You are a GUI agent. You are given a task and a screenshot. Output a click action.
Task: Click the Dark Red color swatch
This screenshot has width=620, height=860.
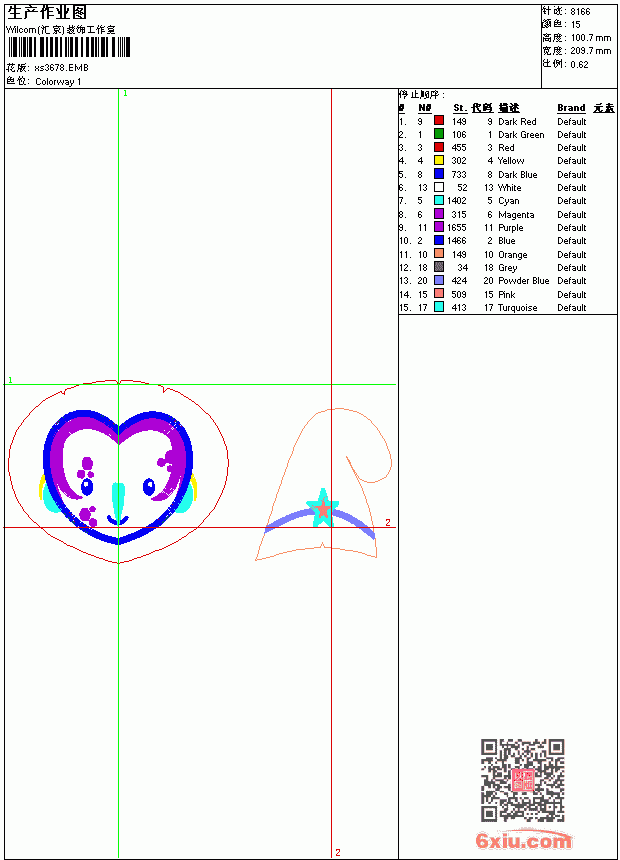point(439,121)
